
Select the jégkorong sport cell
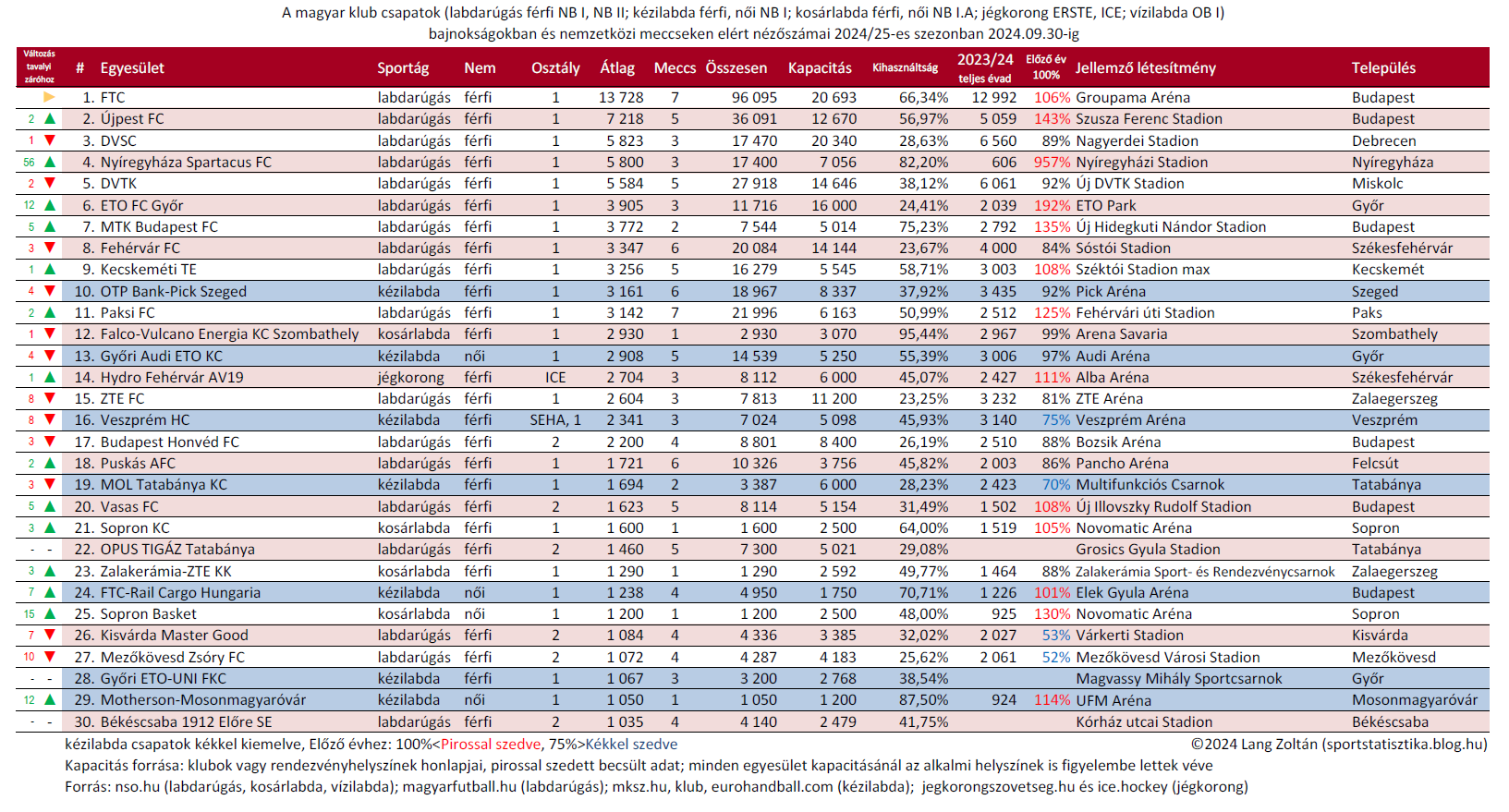[411, 377]
